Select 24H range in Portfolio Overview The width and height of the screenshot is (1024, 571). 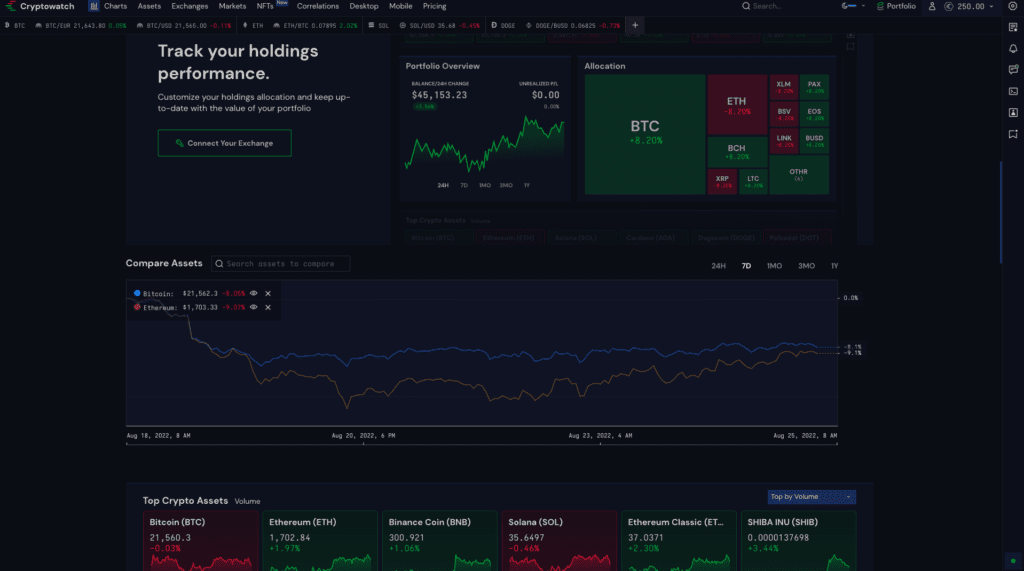pos(443,186)
